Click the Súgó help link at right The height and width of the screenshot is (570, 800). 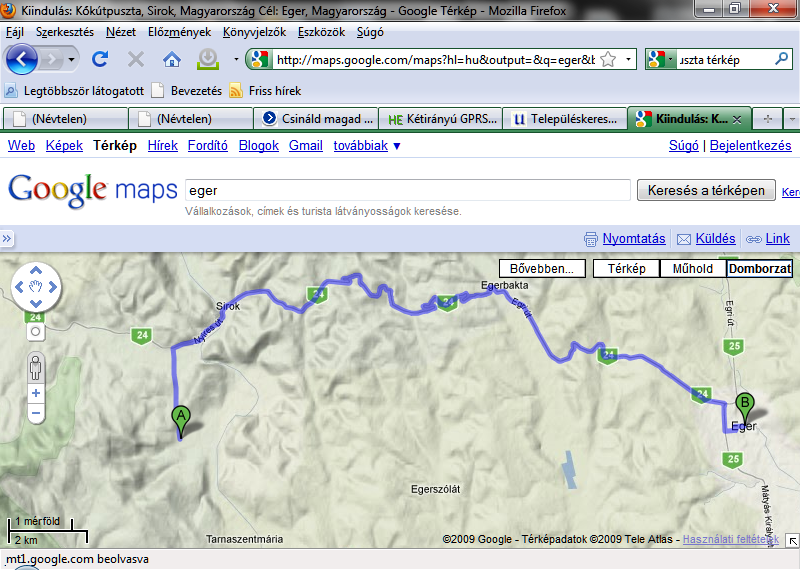coord(684,145)
